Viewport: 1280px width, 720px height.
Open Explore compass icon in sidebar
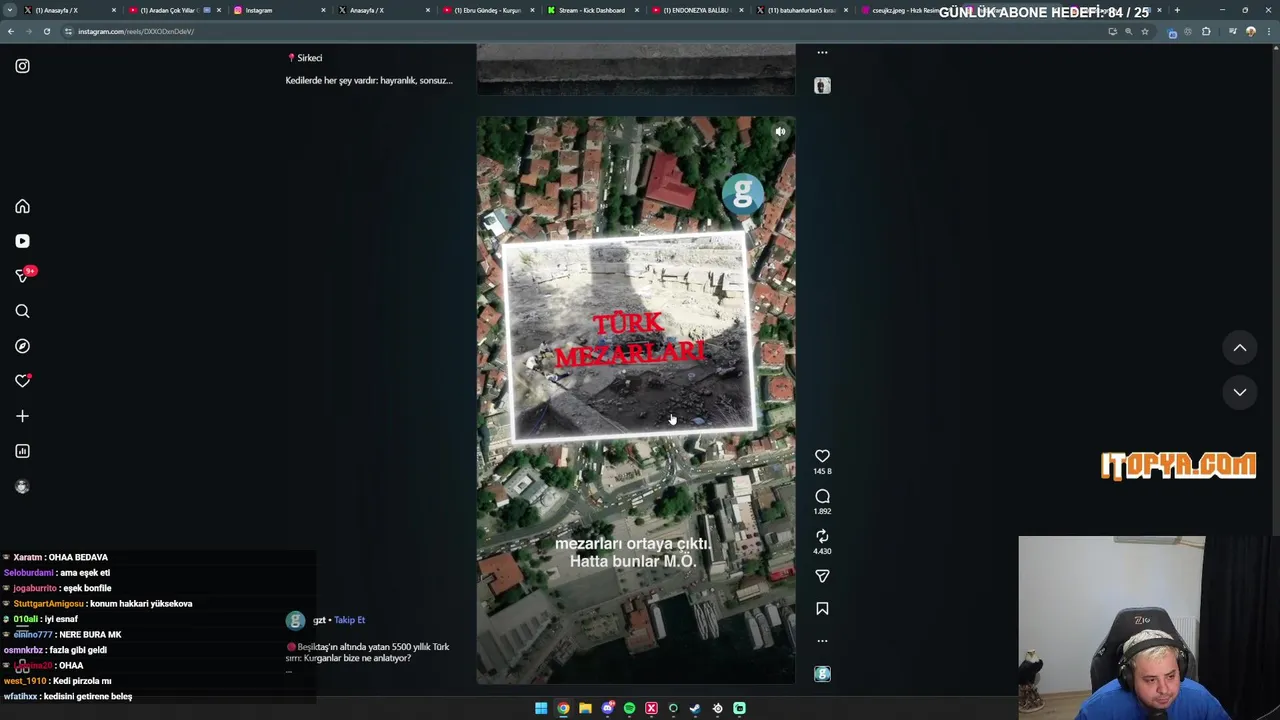click(x=22, y=346)
